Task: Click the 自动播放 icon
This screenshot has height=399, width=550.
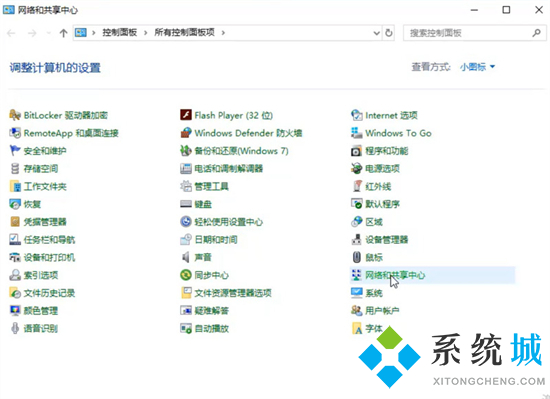Action: [x=186, y=329]
